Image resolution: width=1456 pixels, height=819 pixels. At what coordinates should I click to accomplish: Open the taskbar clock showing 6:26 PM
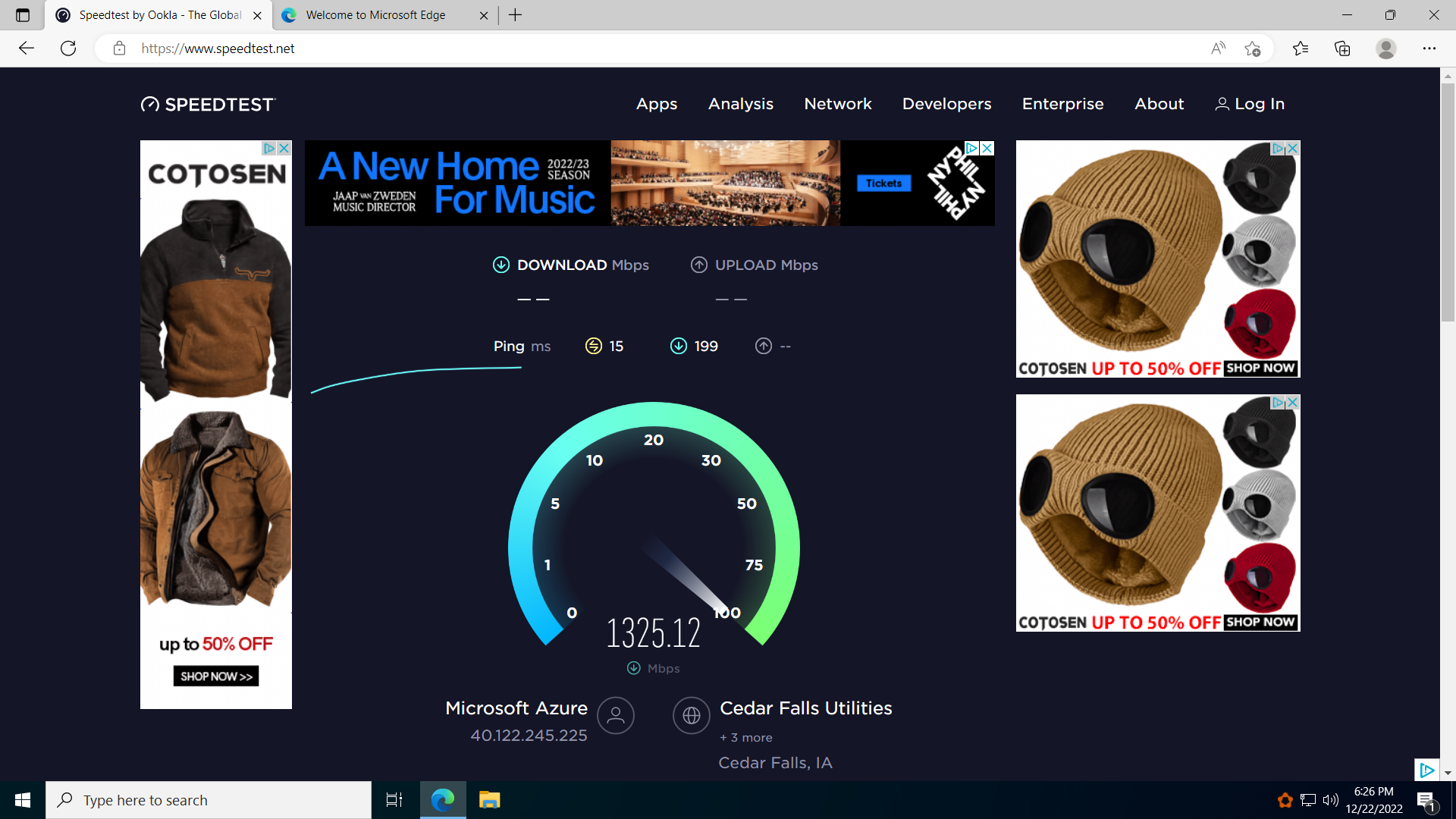click(1374, 800)
